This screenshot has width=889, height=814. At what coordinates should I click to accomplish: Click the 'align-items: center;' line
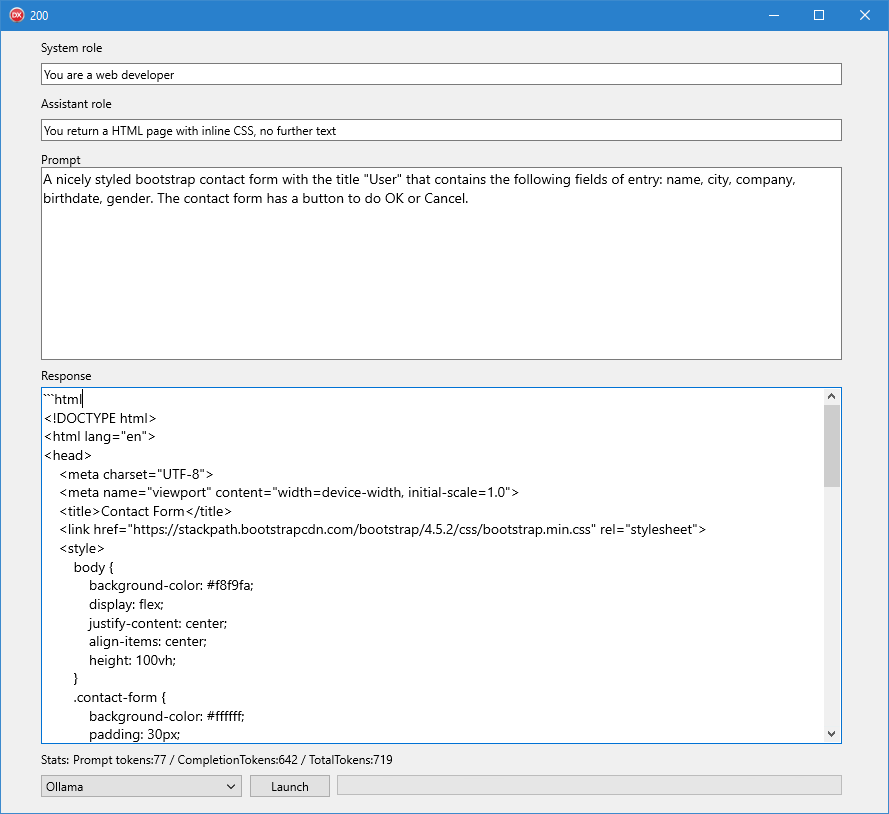coord(148,641)
